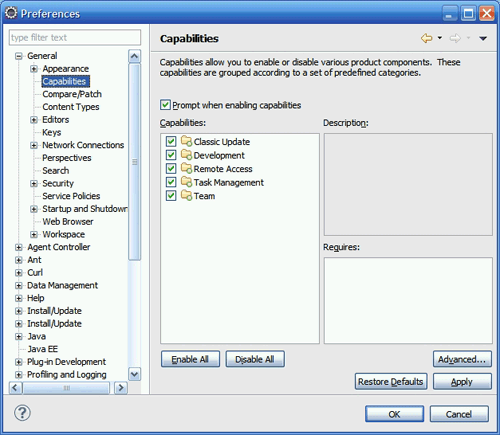The image size is (500, 435).
Task: Click the Restore Defaults button
Action: pos(391,381)
